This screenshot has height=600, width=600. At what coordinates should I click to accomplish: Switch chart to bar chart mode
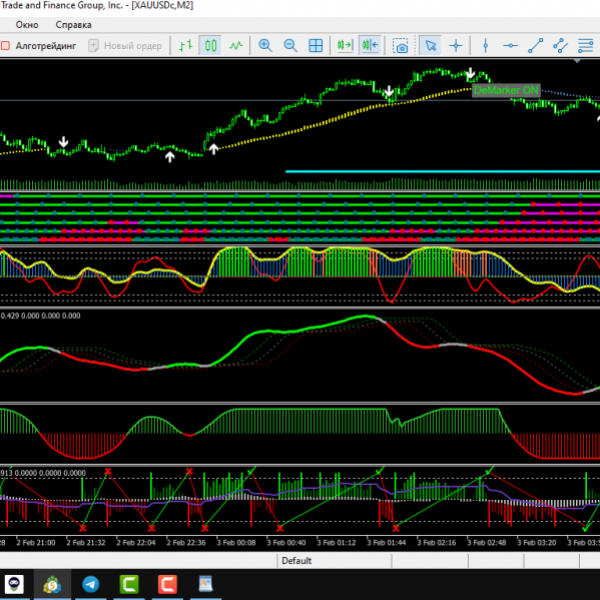(x=185, y=45)
